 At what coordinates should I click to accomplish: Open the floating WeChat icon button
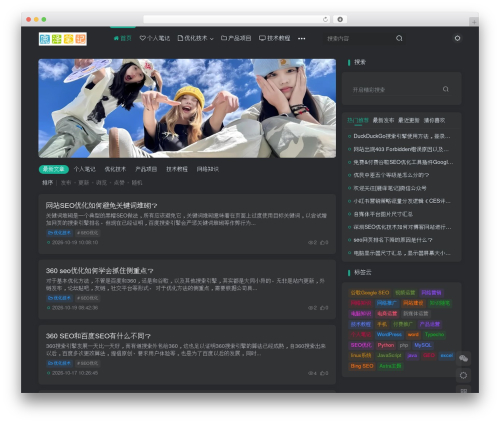pos(463,358)
